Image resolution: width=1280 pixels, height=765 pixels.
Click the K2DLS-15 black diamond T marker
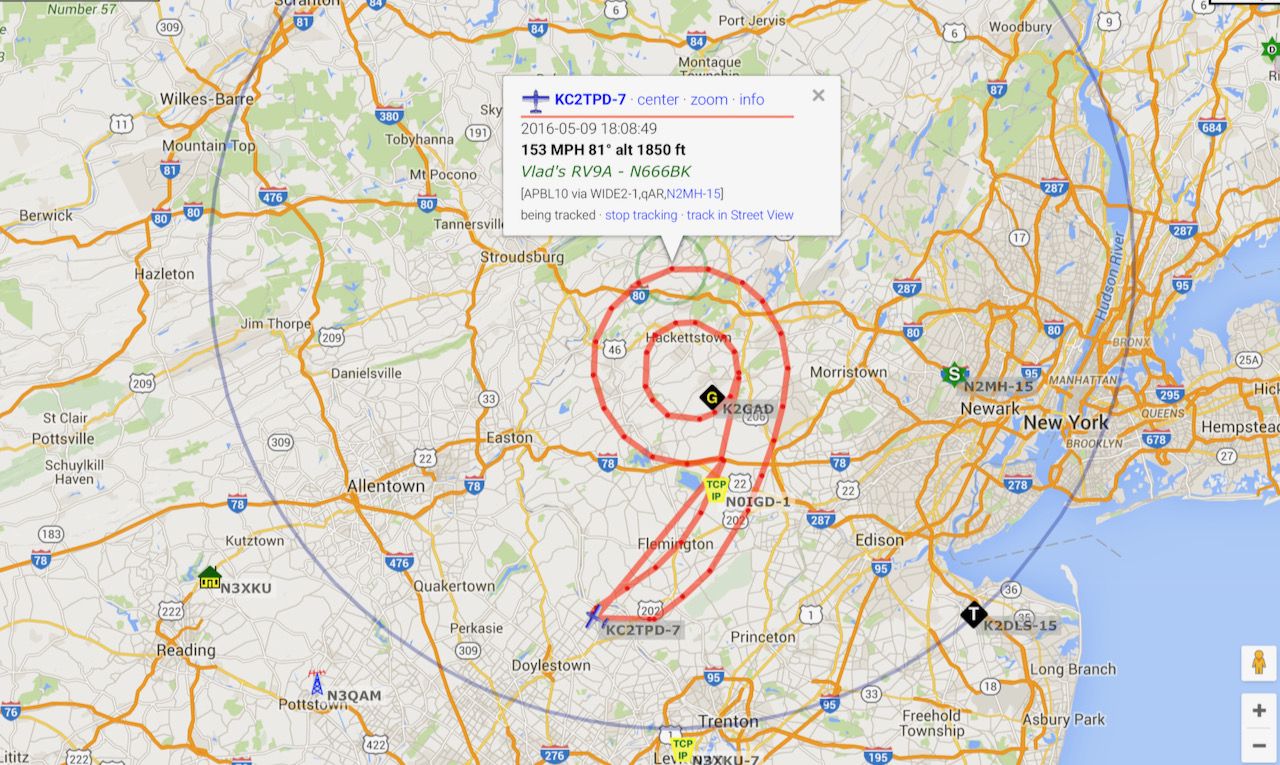tap(974, 614)
